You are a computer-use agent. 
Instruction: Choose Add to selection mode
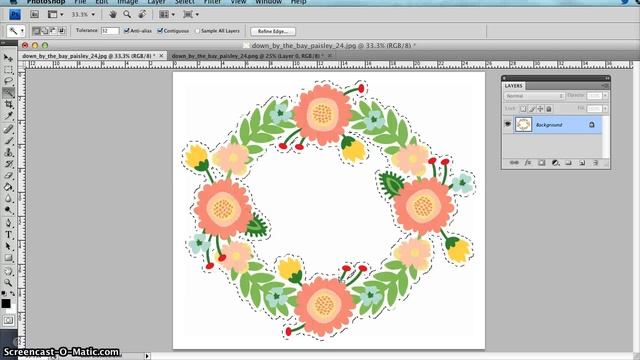coord(45,31)
